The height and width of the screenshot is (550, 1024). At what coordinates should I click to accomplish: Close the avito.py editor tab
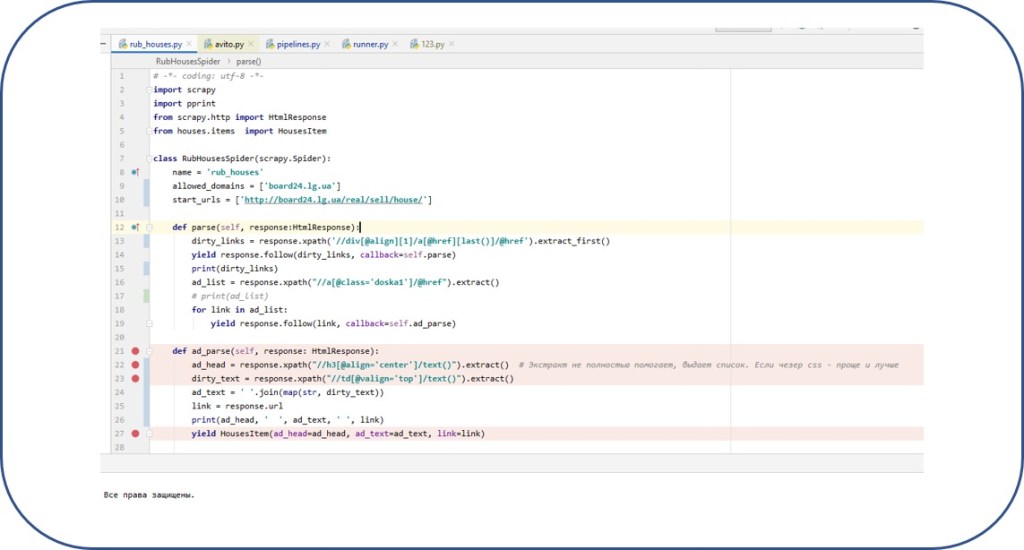252,44
